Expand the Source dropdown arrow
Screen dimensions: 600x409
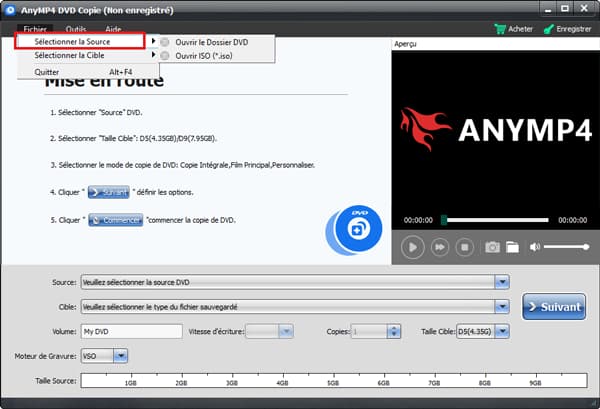pos(502,282)
